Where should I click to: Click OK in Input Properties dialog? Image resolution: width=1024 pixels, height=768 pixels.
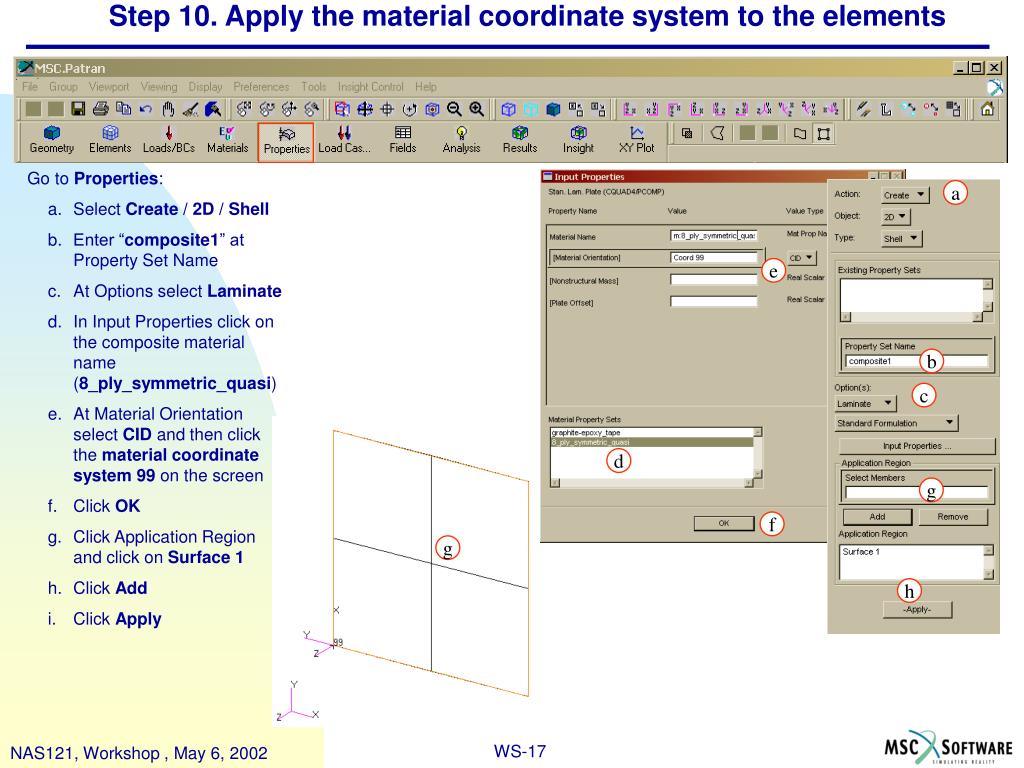click(x=724, y=523)
